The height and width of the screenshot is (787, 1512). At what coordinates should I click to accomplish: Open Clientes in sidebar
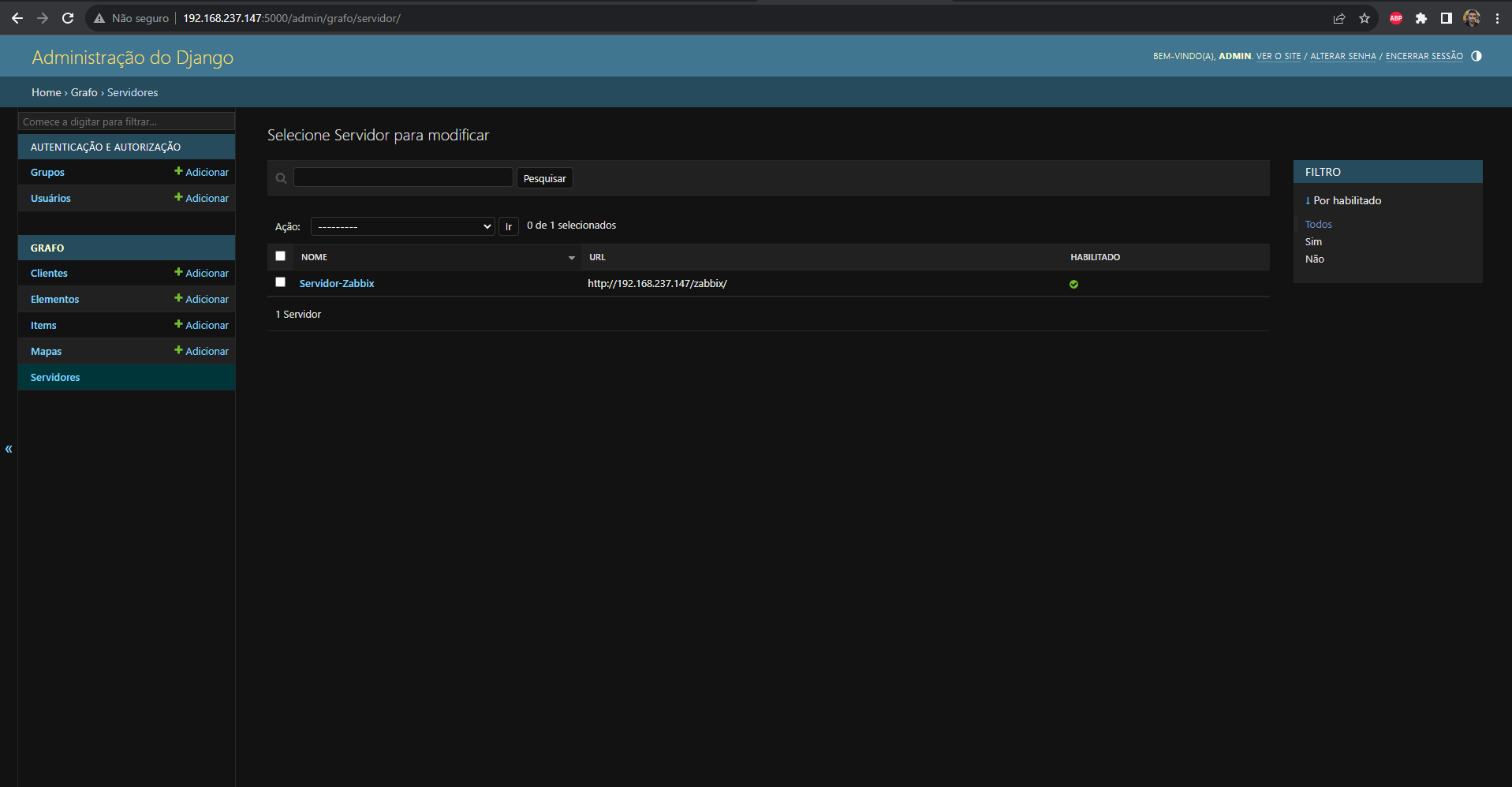[49, 274]
